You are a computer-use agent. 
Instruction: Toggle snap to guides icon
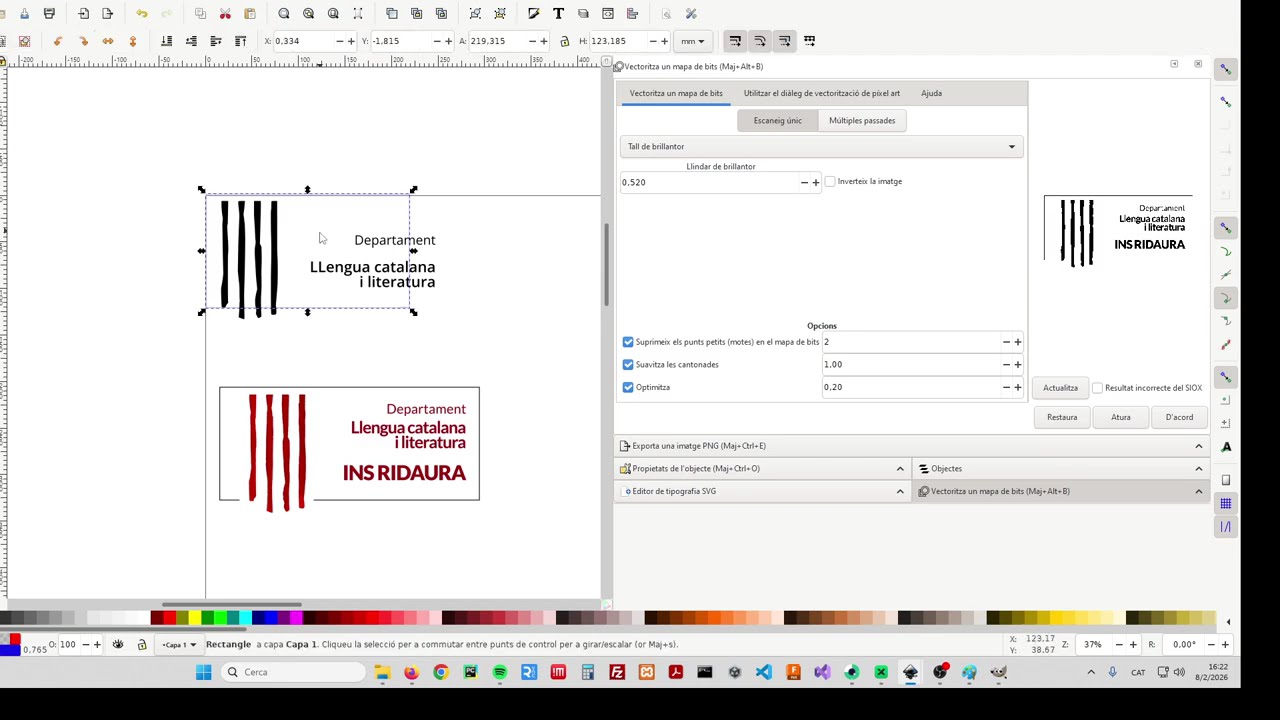tap(1225, 526)
